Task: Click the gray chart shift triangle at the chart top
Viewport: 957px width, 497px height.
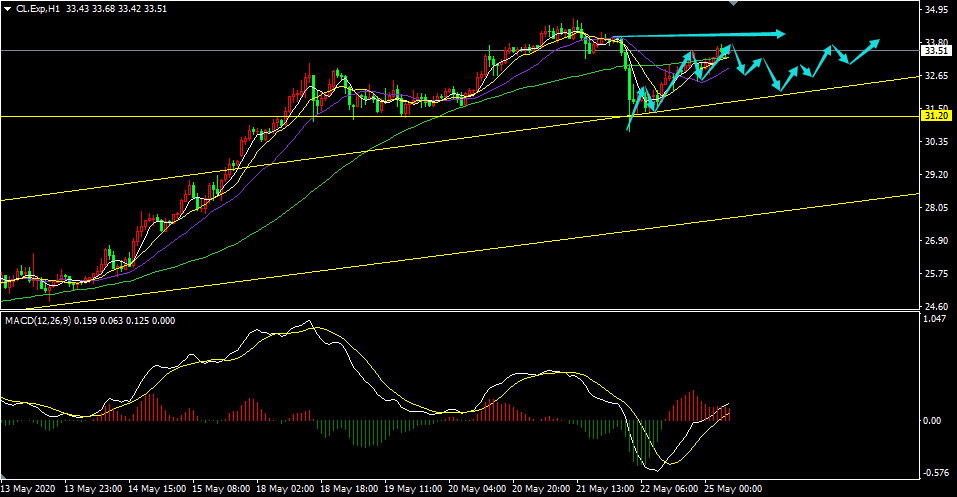Action: [733, 3]
